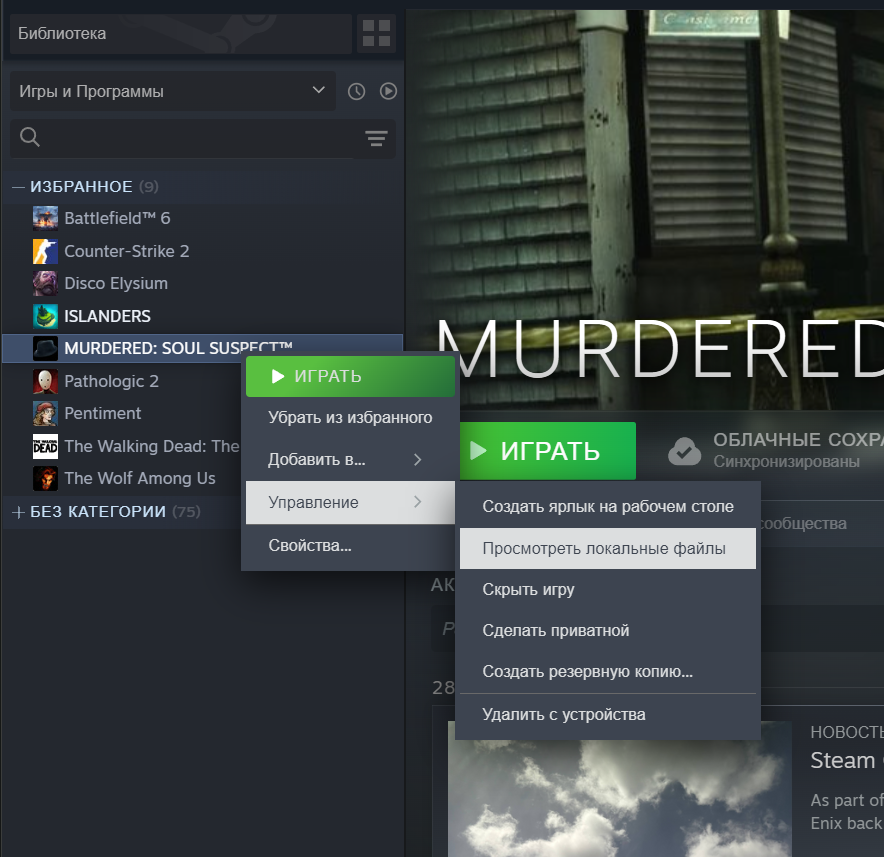Choose Удалить с устройства
884x857 pixels.
(608, 714)
